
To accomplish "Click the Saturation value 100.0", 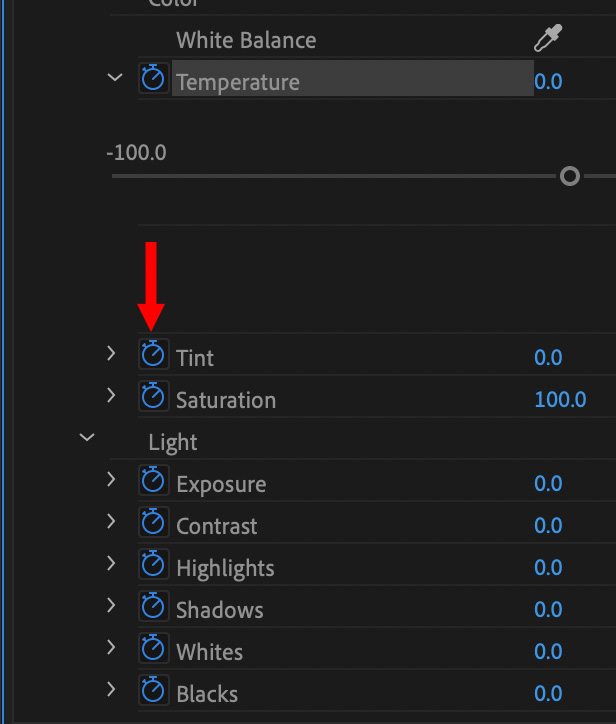I will (x=560, y=400).
